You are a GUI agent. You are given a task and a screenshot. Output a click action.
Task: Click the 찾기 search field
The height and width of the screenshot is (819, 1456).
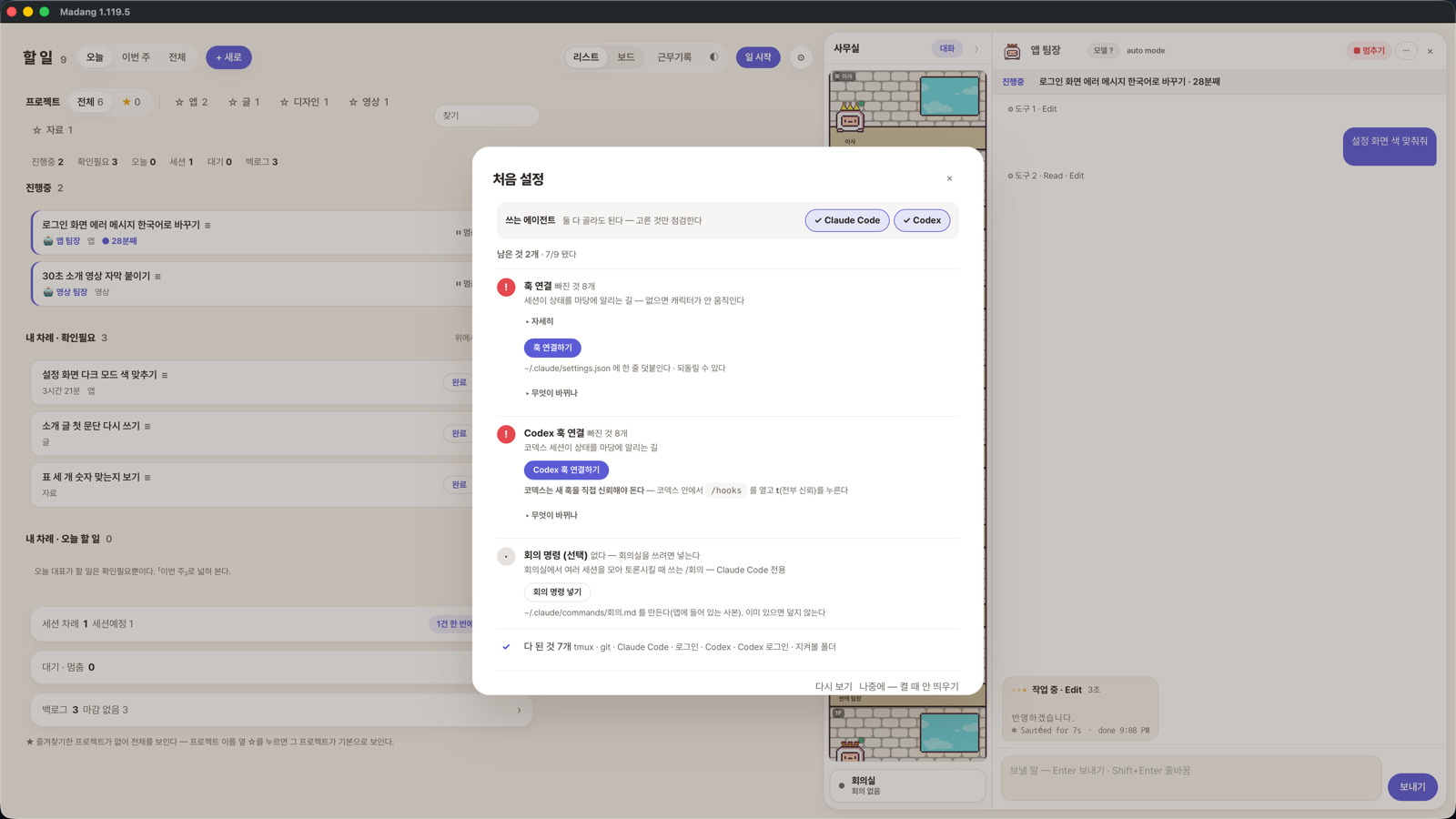487,116
